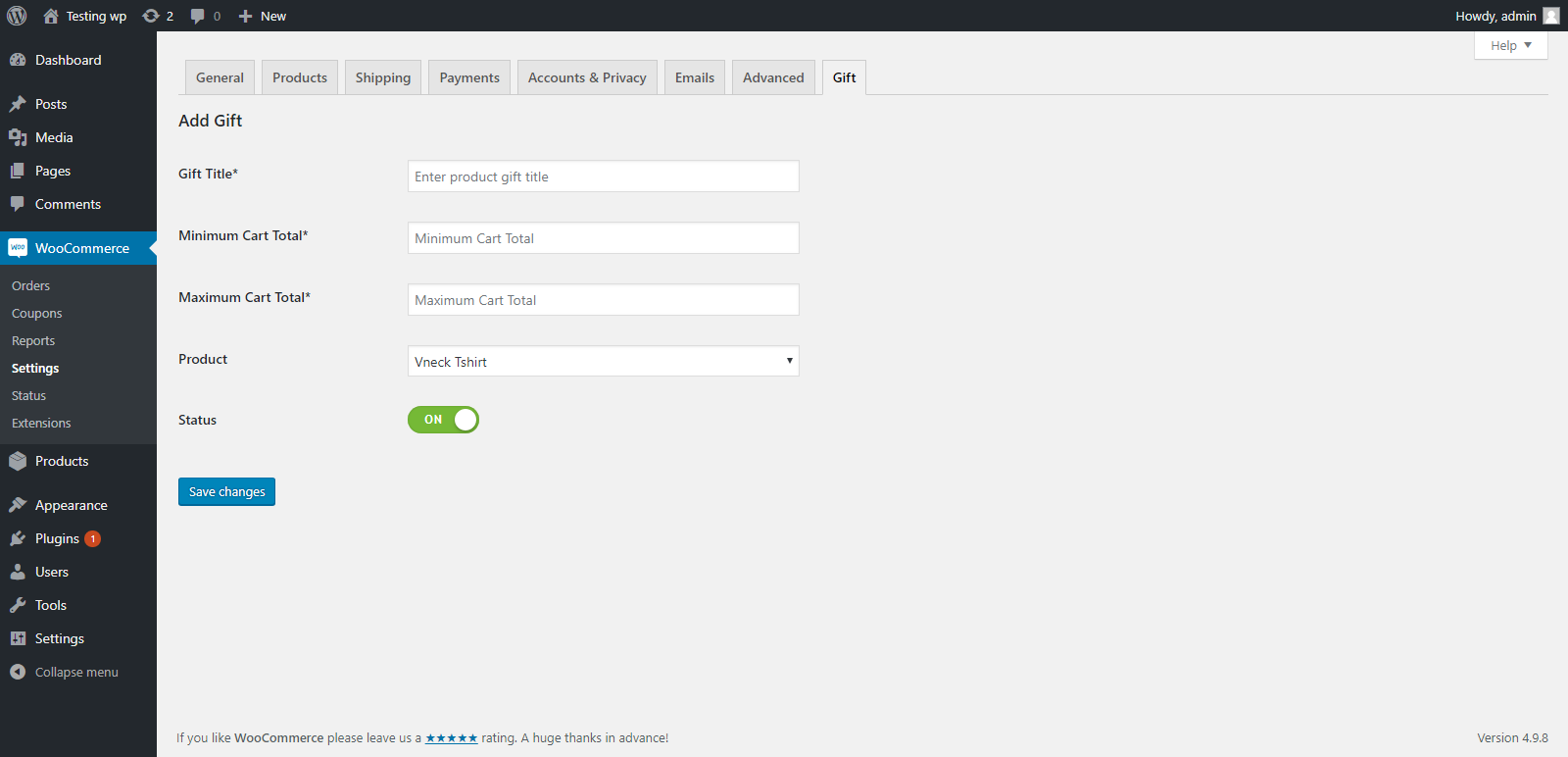This screenshot has width=1568, height=757.
Task: Click the Products box icon in sidebar
Action: pyautogui.click(x=18, y=461)
